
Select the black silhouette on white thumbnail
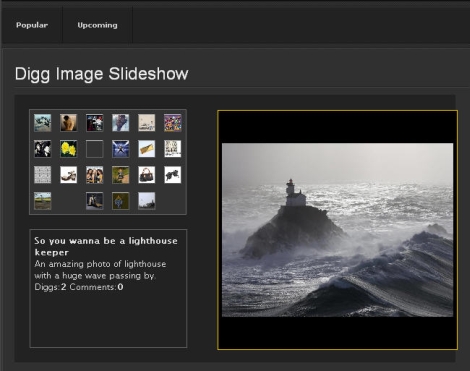tap(173, 175)
